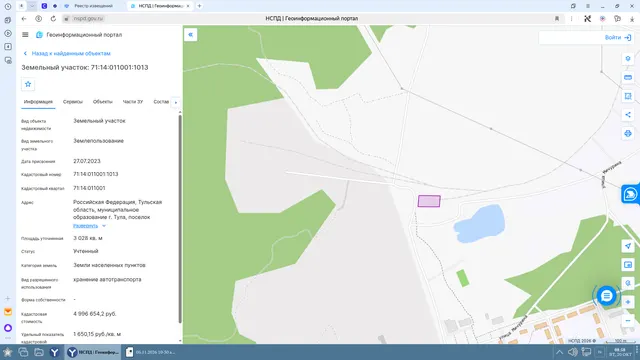The image size is (640, 360).
Task: Open a new browser tab
Action: 200,6
